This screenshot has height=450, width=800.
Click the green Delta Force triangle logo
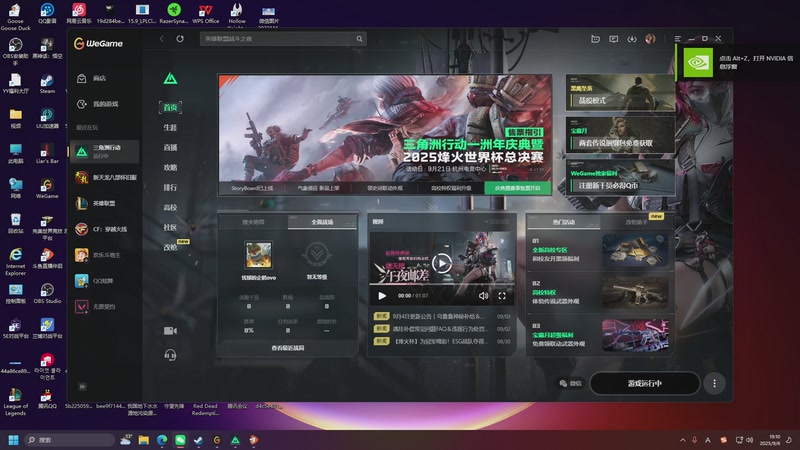170,79
